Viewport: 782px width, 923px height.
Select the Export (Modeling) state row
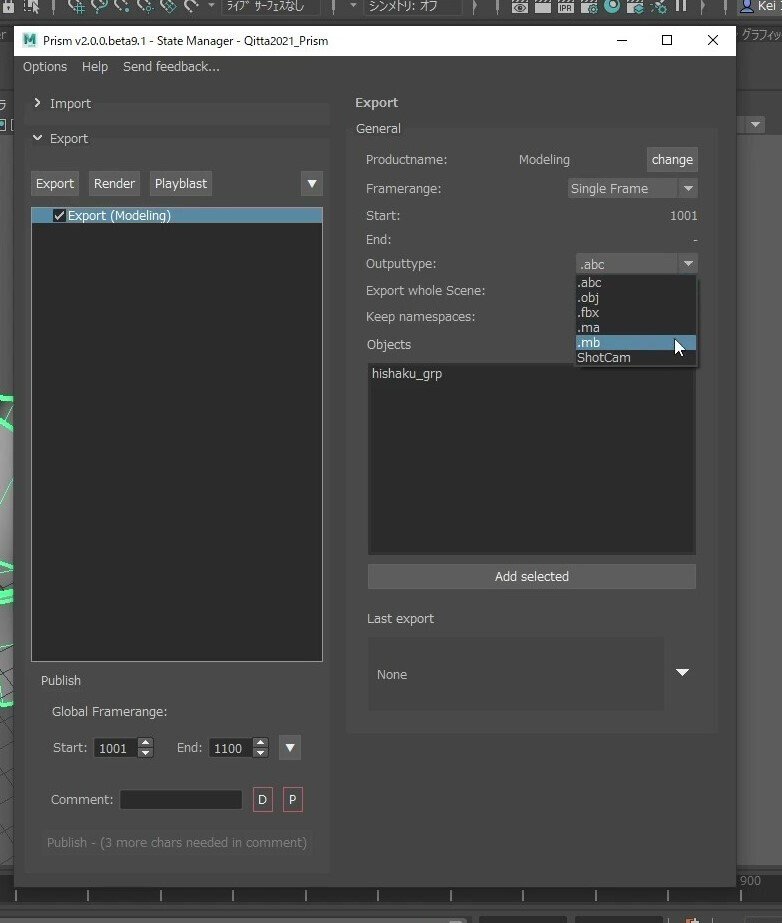pos(177,215)
